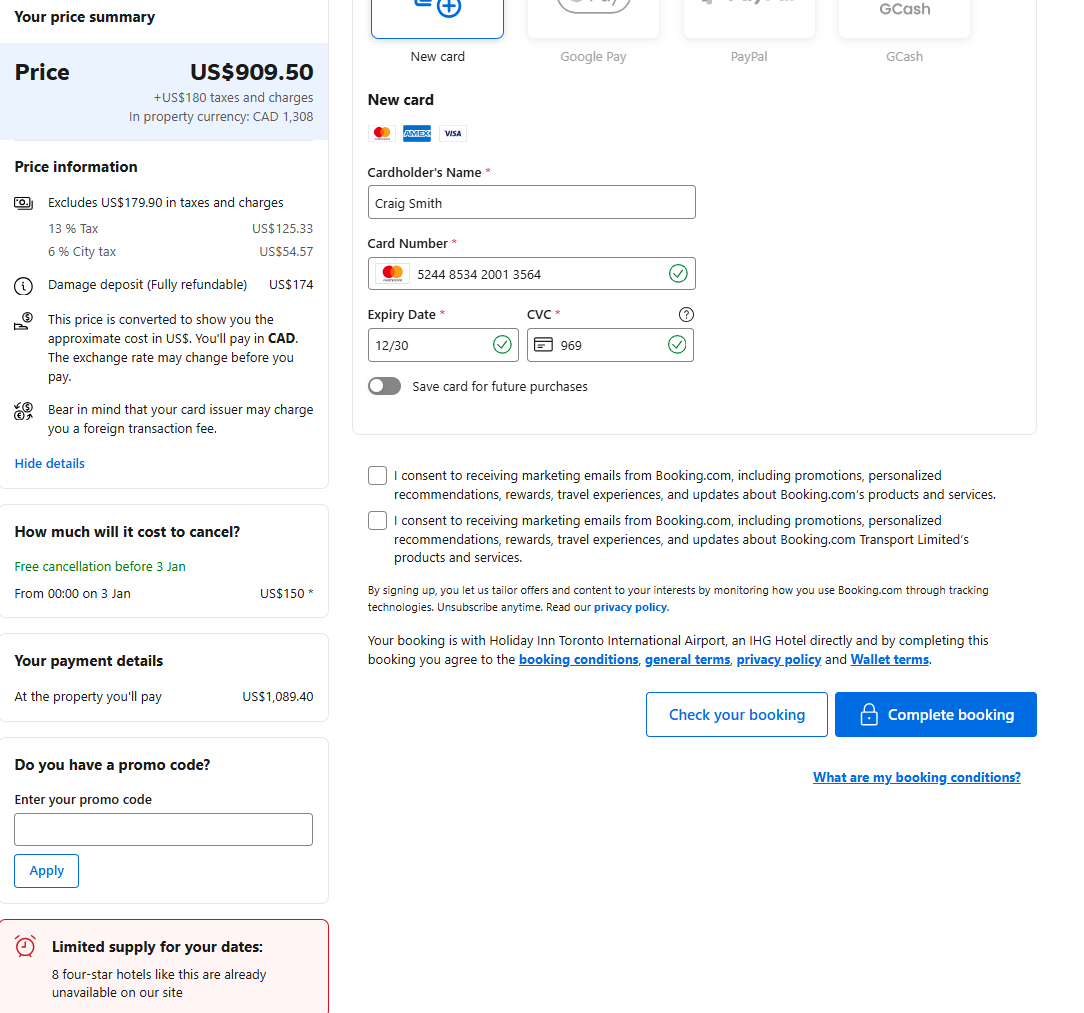Select the Google Pay payment option
This screenshot has width=1084, height=1013.
(x=593, y=15)
